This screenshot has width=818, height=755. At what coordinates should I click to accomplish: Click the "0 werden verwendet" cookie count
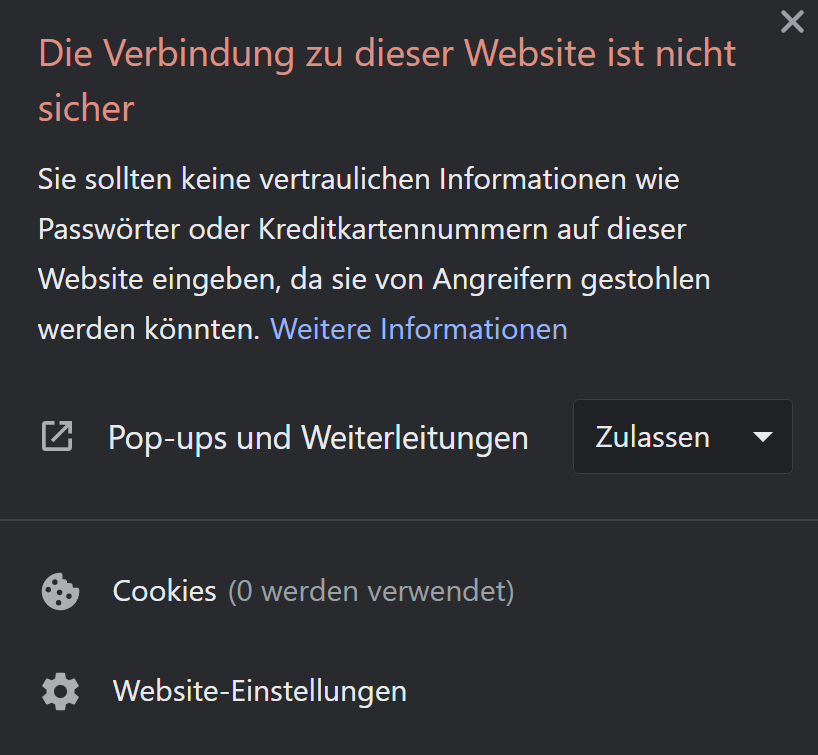click(371, 592)
